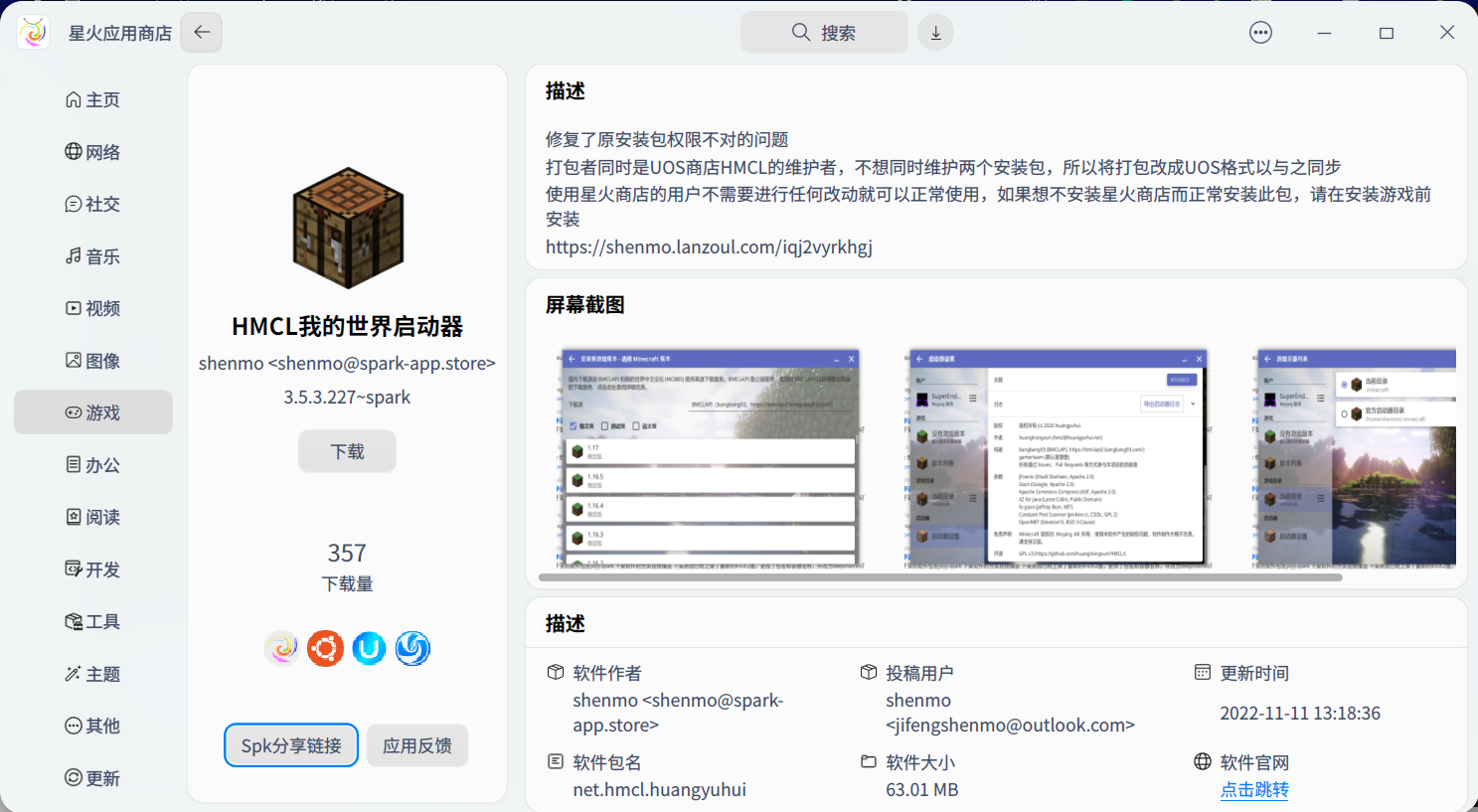Check the 更新 updates section
Image resolution: width=1478 pixels, height=812 pixels.
94,778
